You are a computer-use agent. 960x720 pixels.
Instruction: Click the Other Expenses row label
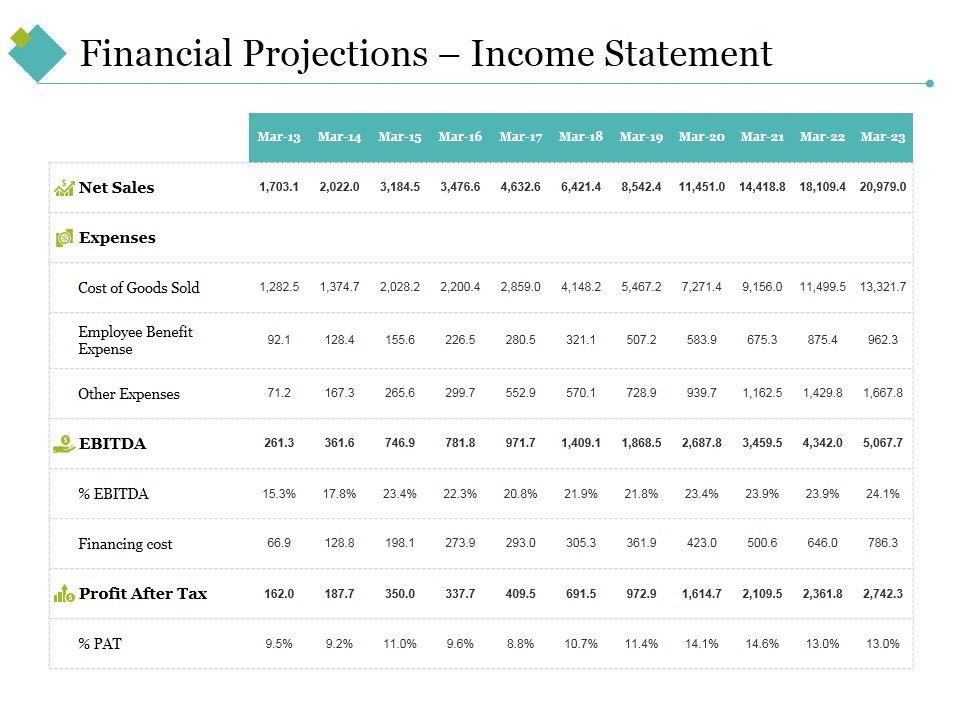tap(129, 394)
